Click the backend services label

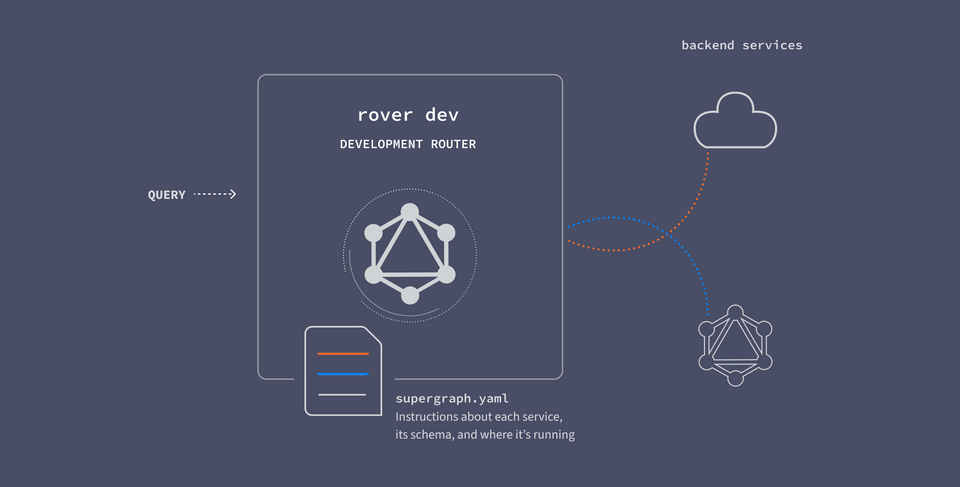tap(741, 45)
